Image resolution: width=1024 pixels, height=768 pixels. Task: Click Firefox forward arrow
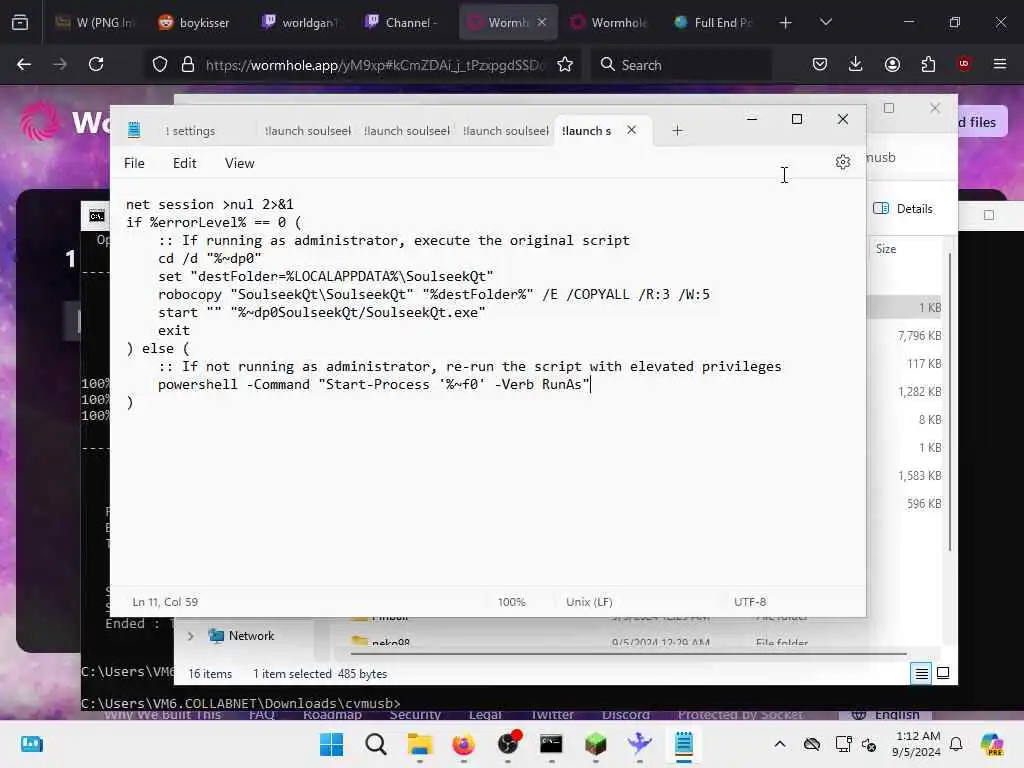tap(59, 64)
